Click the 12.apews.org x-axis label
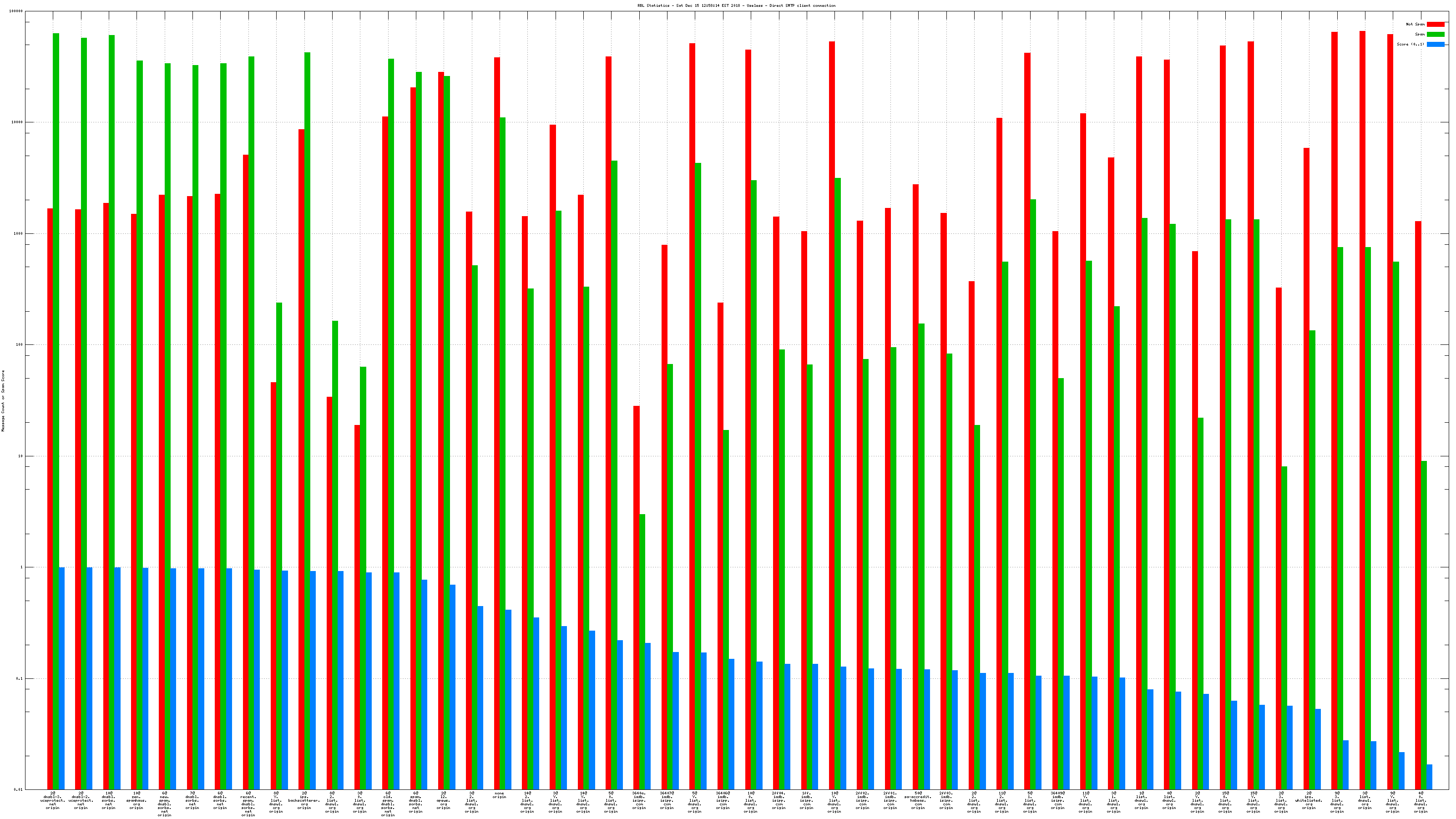1456x819 pixels. [x=444, y=800]
